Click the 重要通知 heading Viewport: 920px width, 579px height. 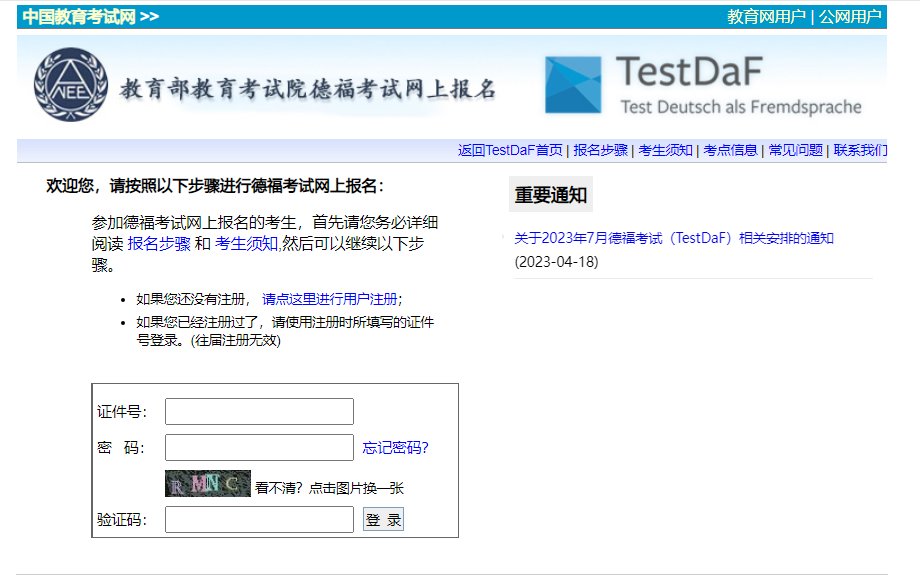(x=550, y=194)
